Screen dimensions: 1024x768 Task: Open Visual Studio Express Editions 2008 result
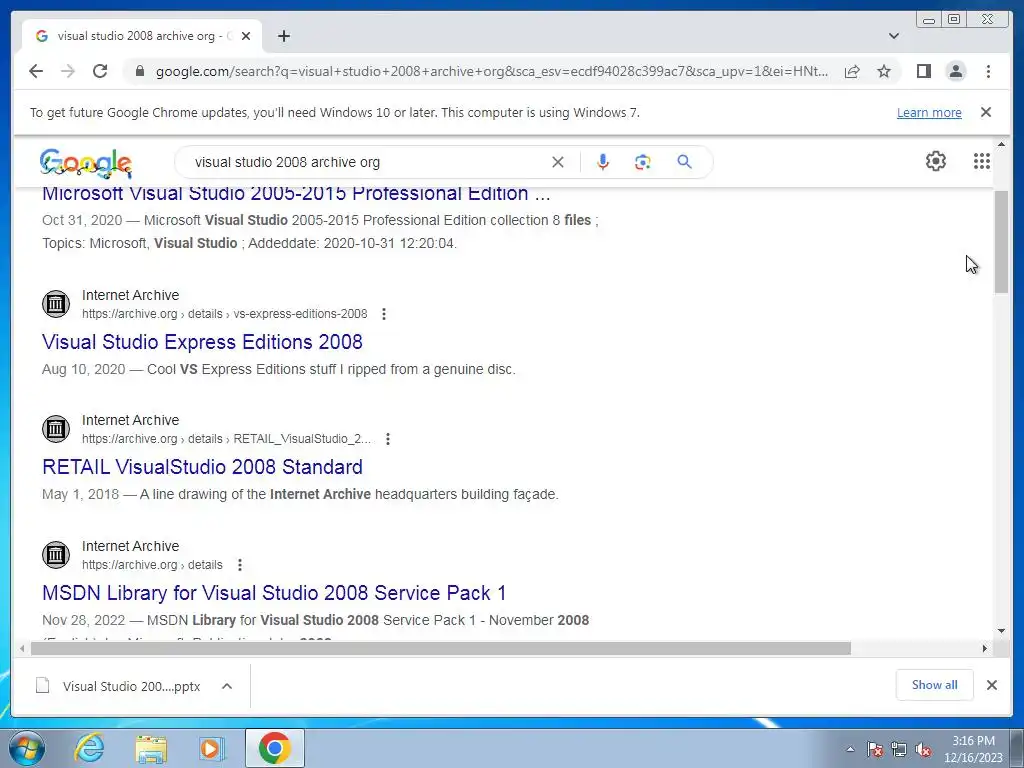tap(202, 342)
